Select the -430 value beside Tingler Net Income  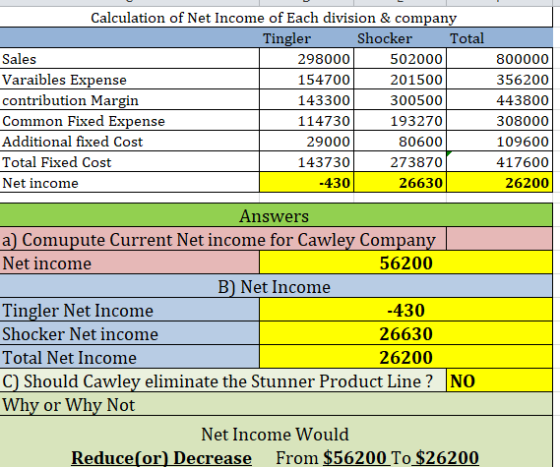click(406, 310)
